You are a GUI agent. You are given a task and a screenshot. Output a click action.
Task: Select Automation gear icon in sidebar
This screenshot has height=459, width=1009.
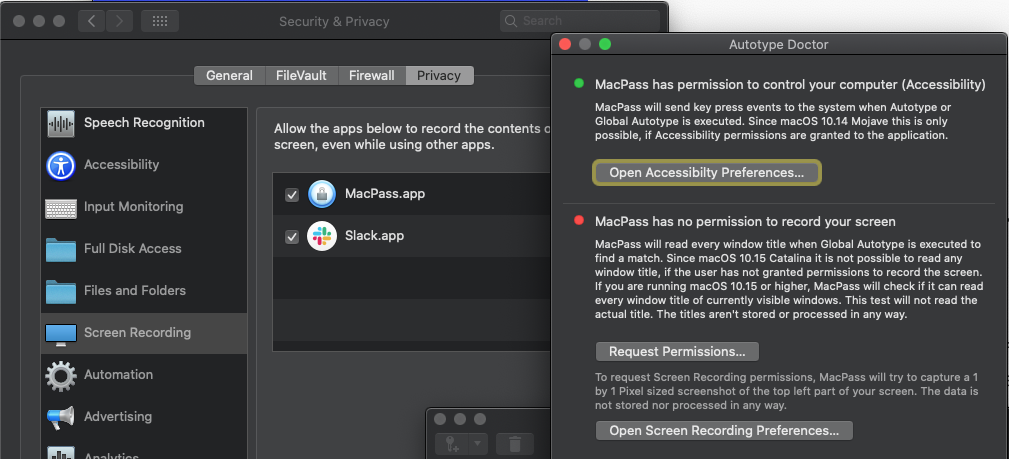[x=60, y=375]
